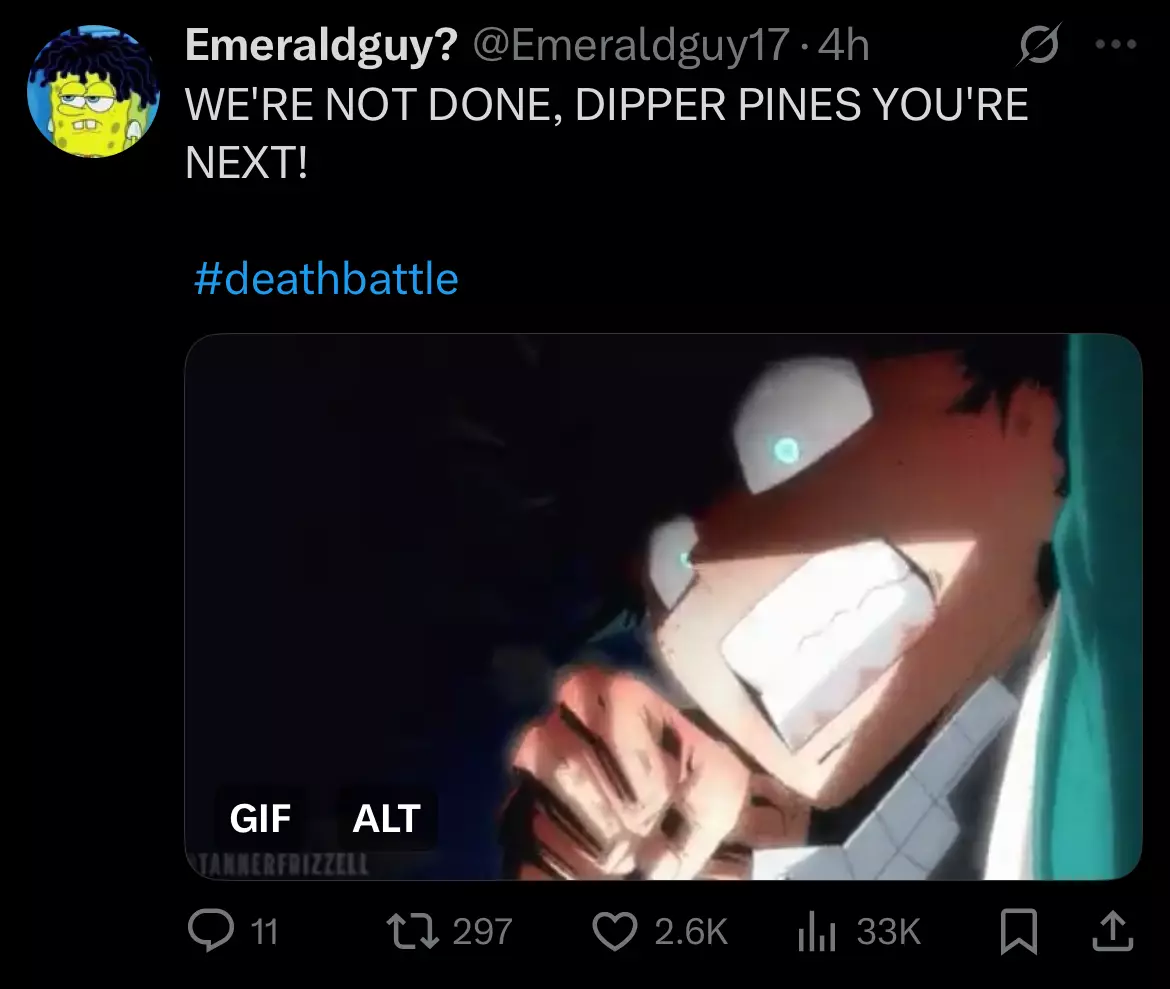
Task: Click the 2.6K likes count
Action: tap(691, 932)
